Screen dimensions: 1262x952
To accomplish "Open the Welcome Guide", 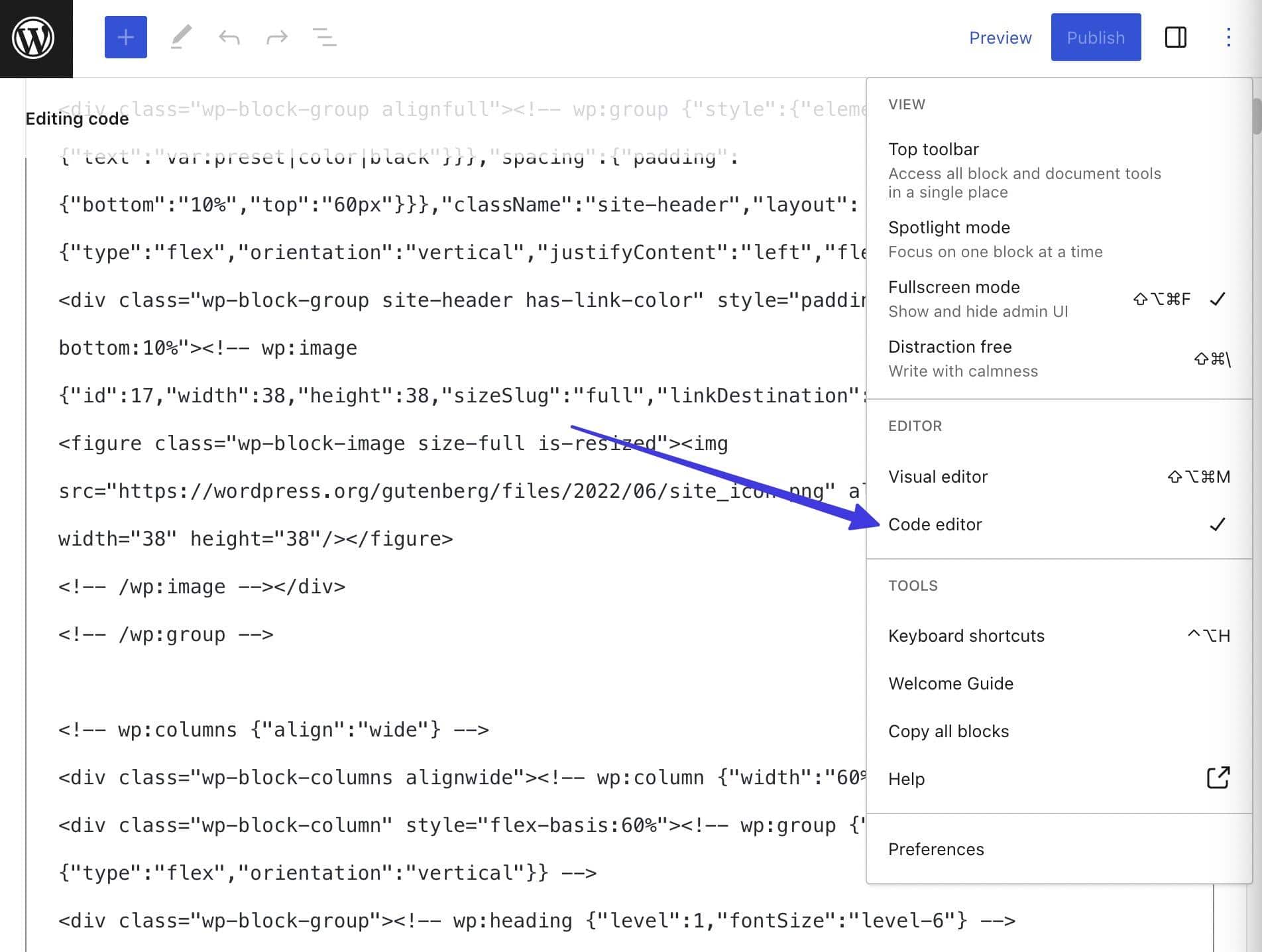I will pos(951,683).
